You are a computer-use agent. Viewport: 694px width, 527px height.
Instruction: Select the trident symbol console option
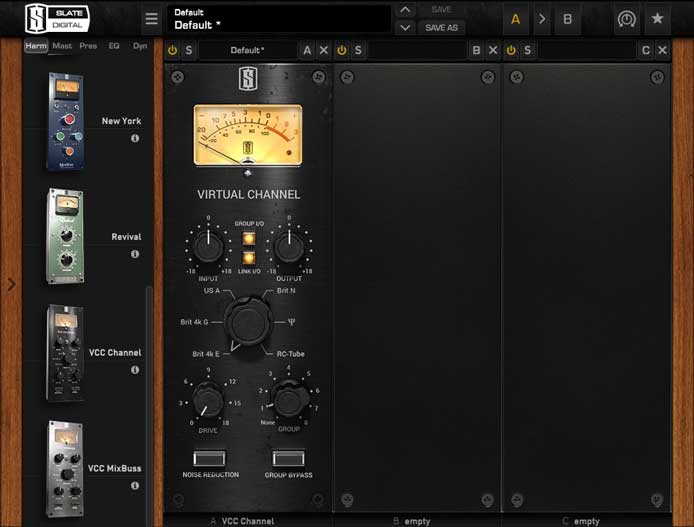click(291, 322)
